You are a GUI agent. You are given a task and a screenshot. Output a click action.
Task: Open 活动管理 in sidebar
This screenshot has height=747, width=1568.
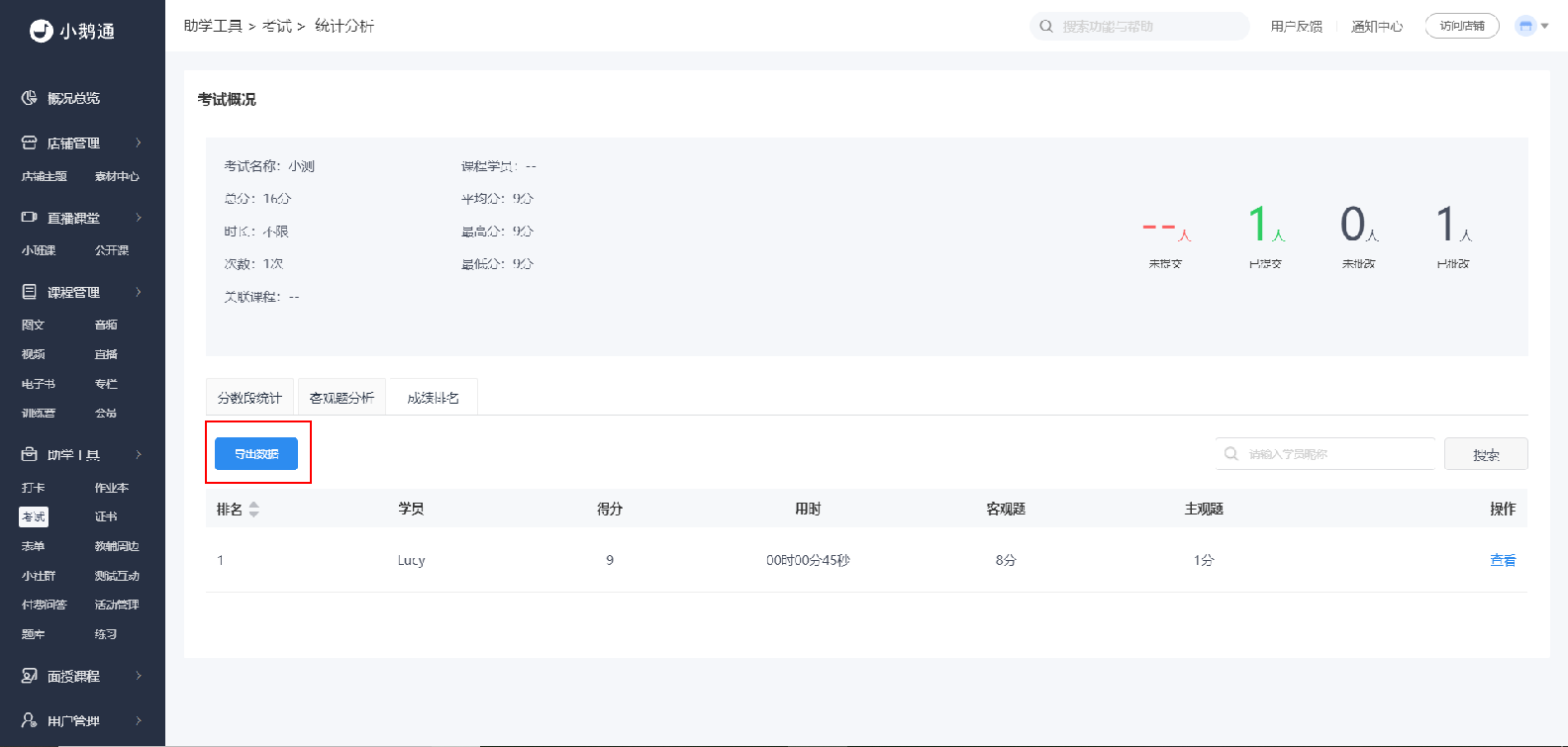117,605
